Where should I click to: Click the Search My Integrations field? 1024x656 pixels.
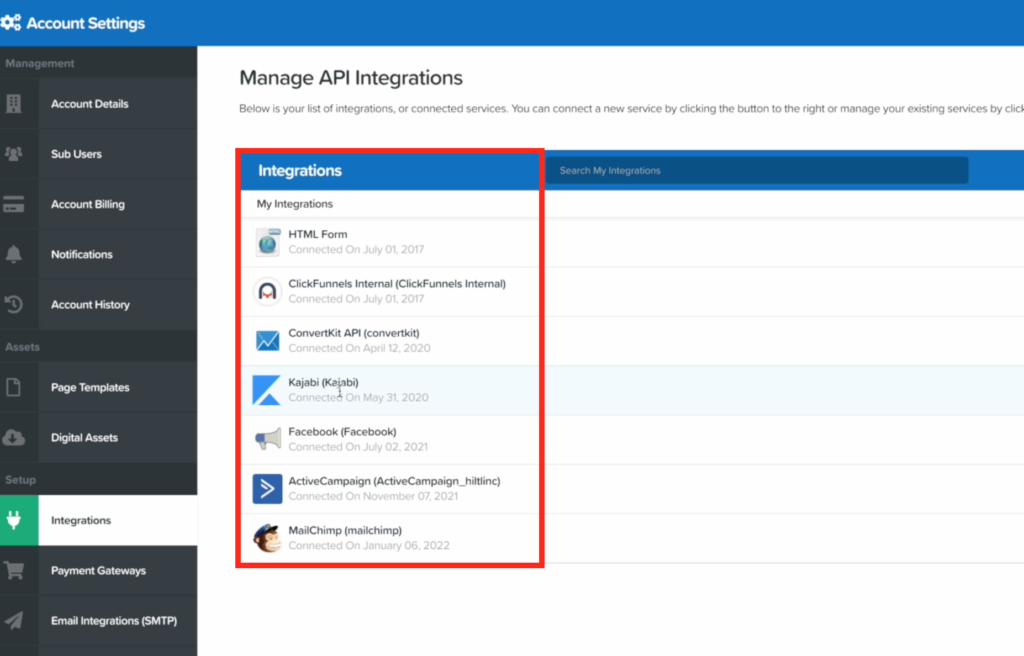pyautogui.click(x=757, y=171)
